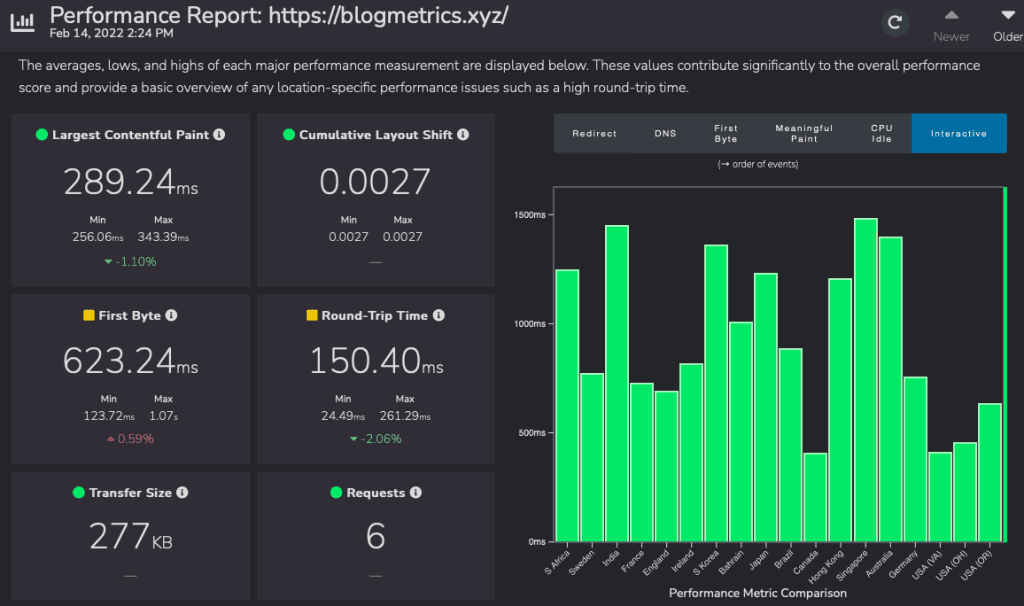Select the Interactive tab
Viewport: 1024px width, 606px height.
tap(958, 133)
